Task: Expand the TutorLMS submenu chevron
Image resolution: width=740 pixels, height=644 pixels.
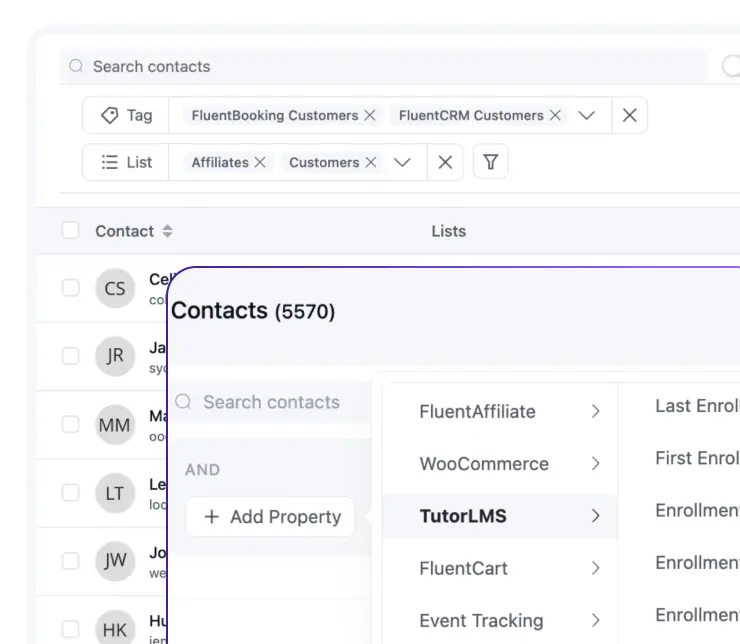Action: pos(596,516)
